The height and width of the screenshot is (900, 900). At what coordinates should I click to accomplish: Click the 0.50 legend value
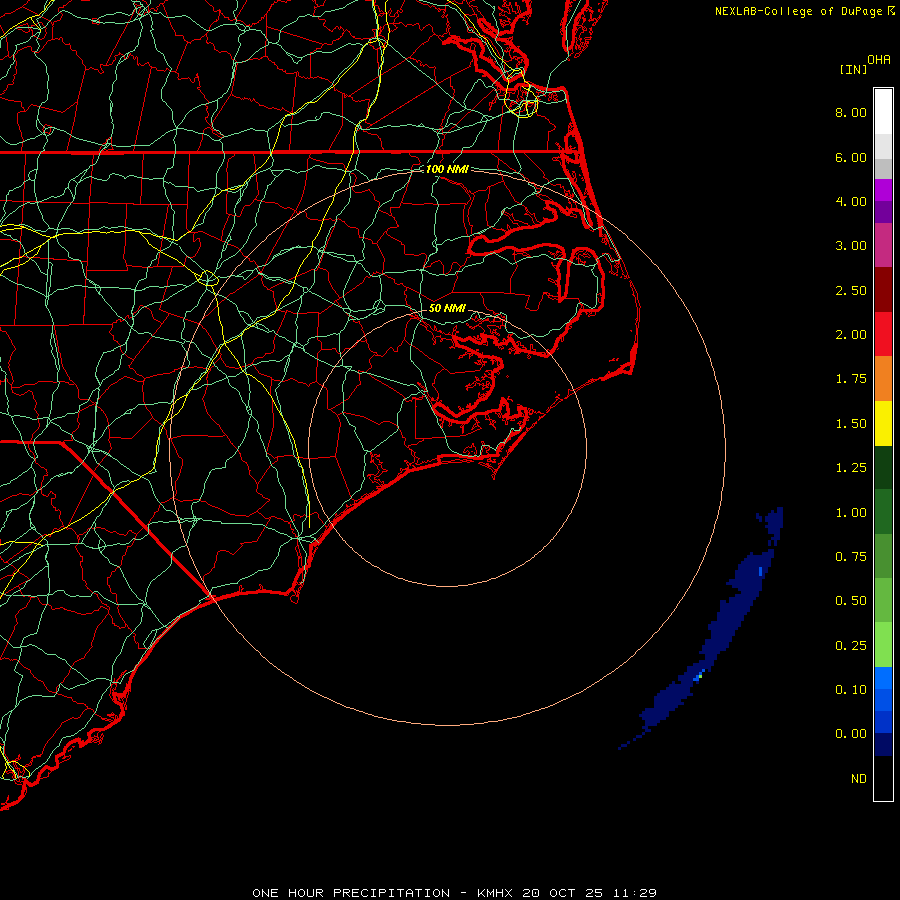(x=851, y=601)
